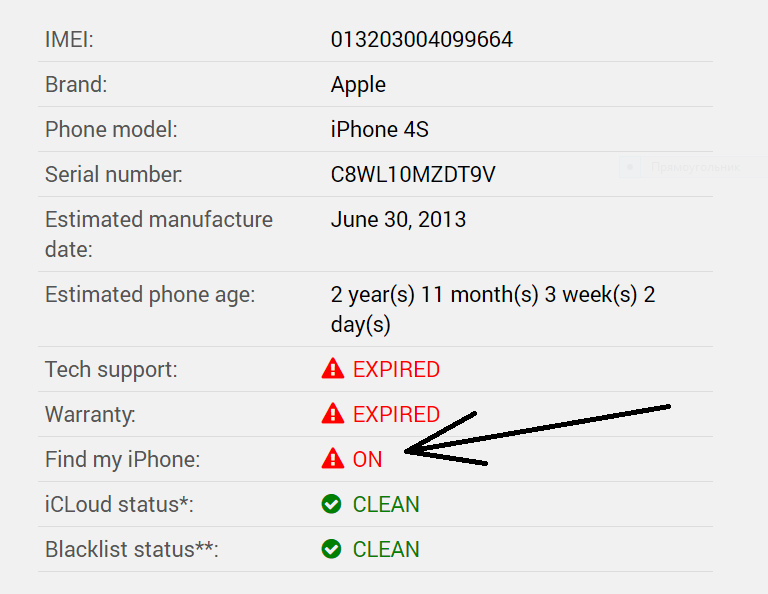Click the faint Прямоугольник rectangle tool icon
Screen dimensions: 768x594
pyautogui.click(x=630, y=168)
